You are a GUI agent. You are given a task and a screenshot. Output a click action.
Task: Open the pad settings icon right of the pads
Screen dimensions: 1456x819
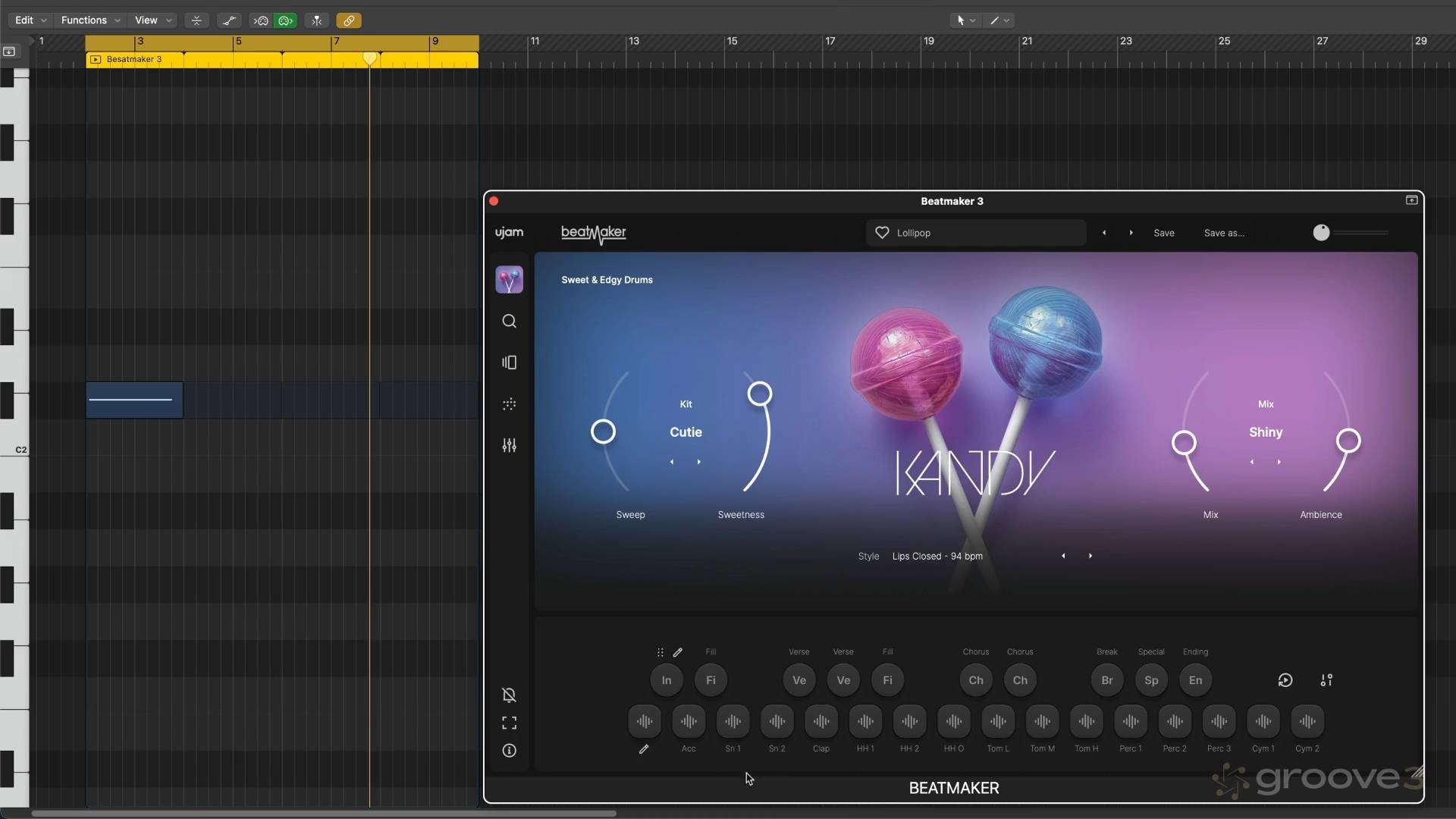tap(1327, 680)
